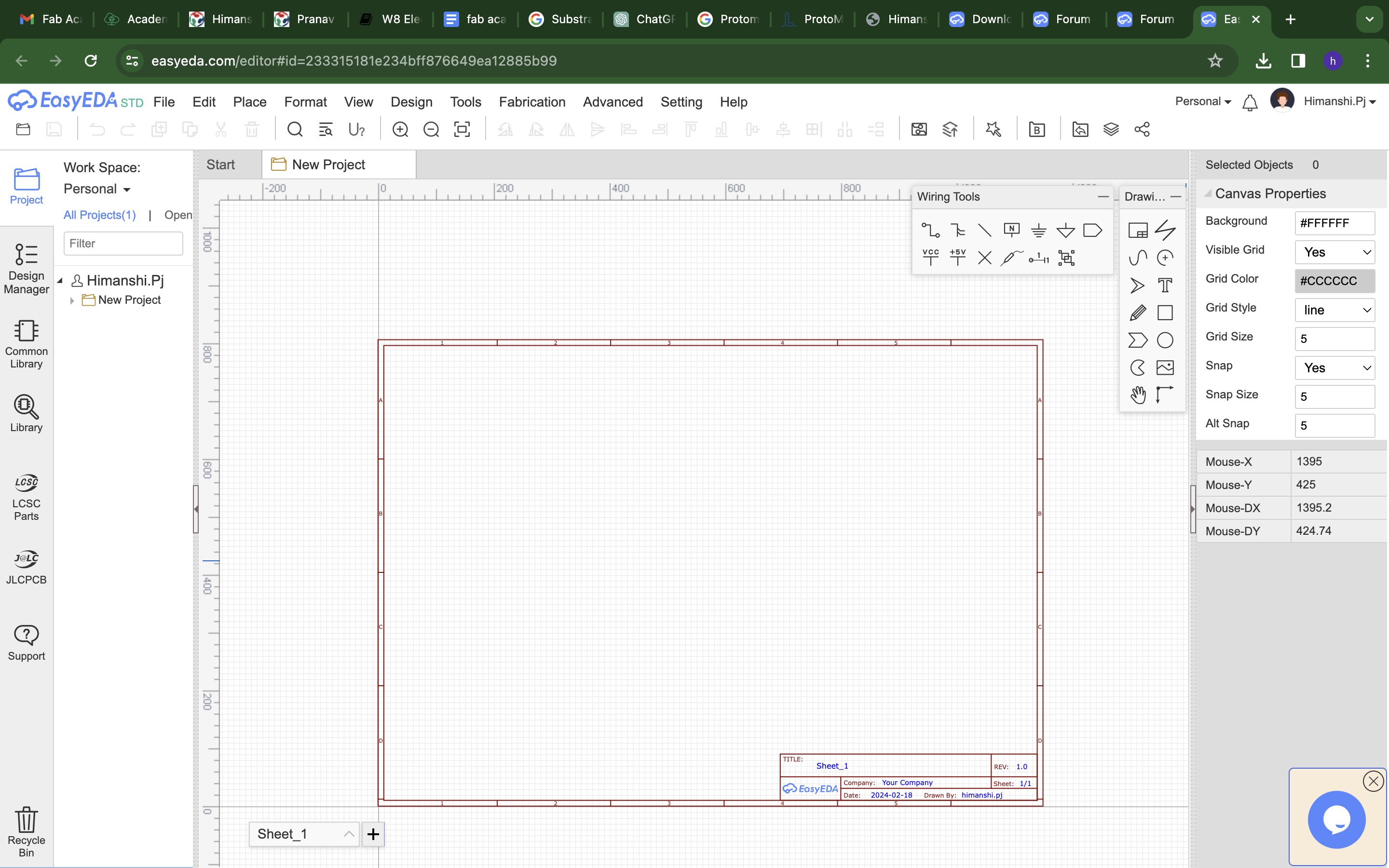
Task: Select the Net Label tool
Action: pos(1011,231)
